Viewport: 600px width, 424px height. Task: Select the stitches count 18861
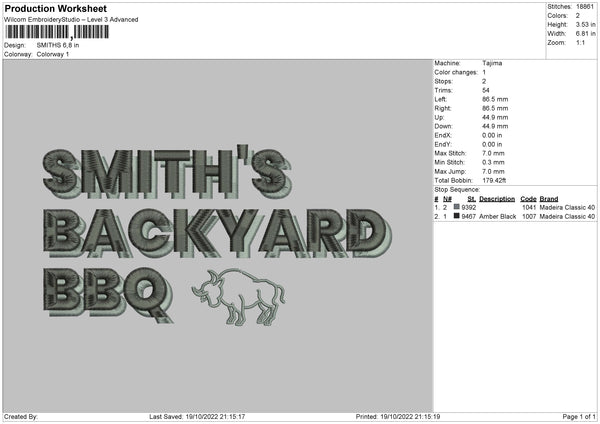585,7
